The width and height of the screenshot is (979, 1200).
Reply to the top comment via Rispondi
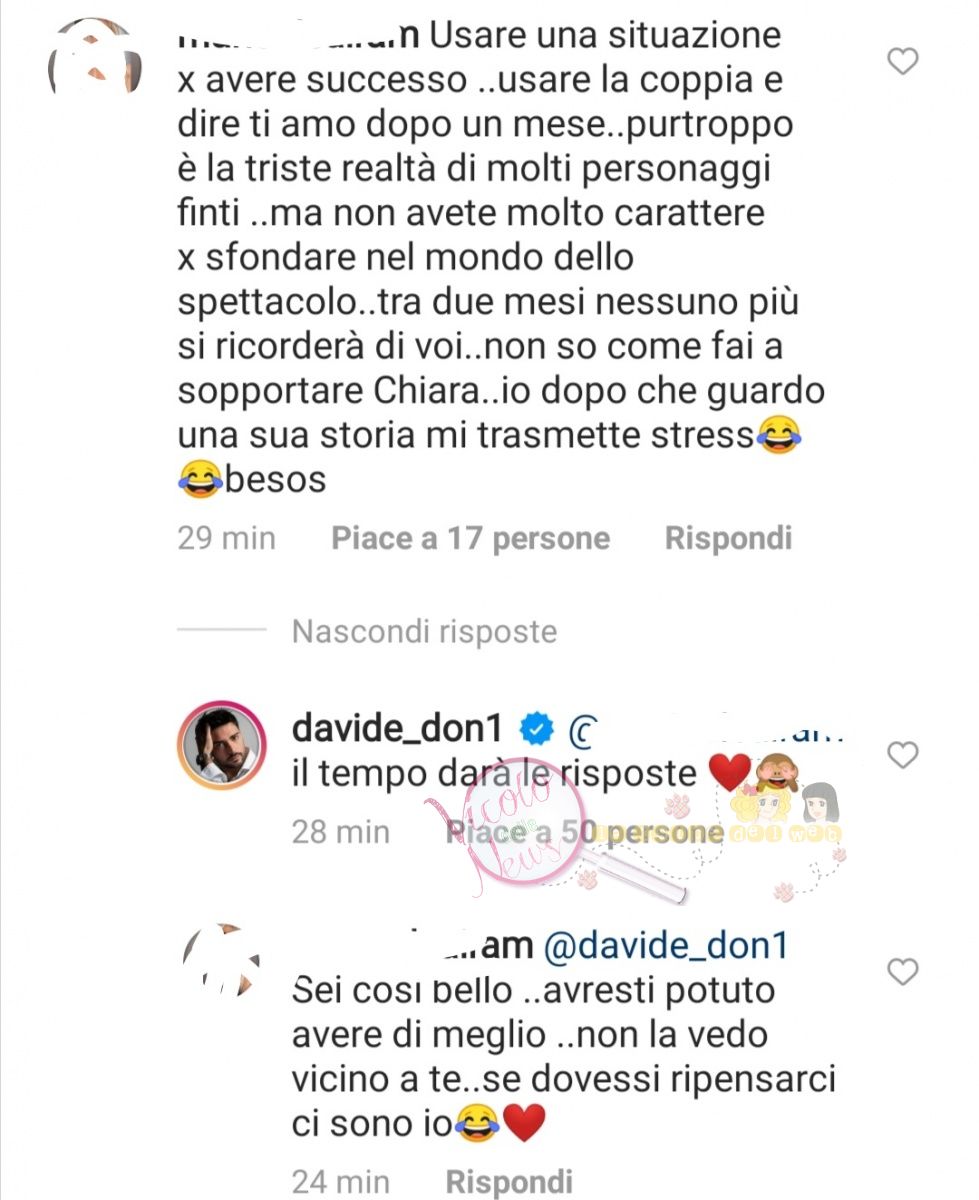(728, 539)
